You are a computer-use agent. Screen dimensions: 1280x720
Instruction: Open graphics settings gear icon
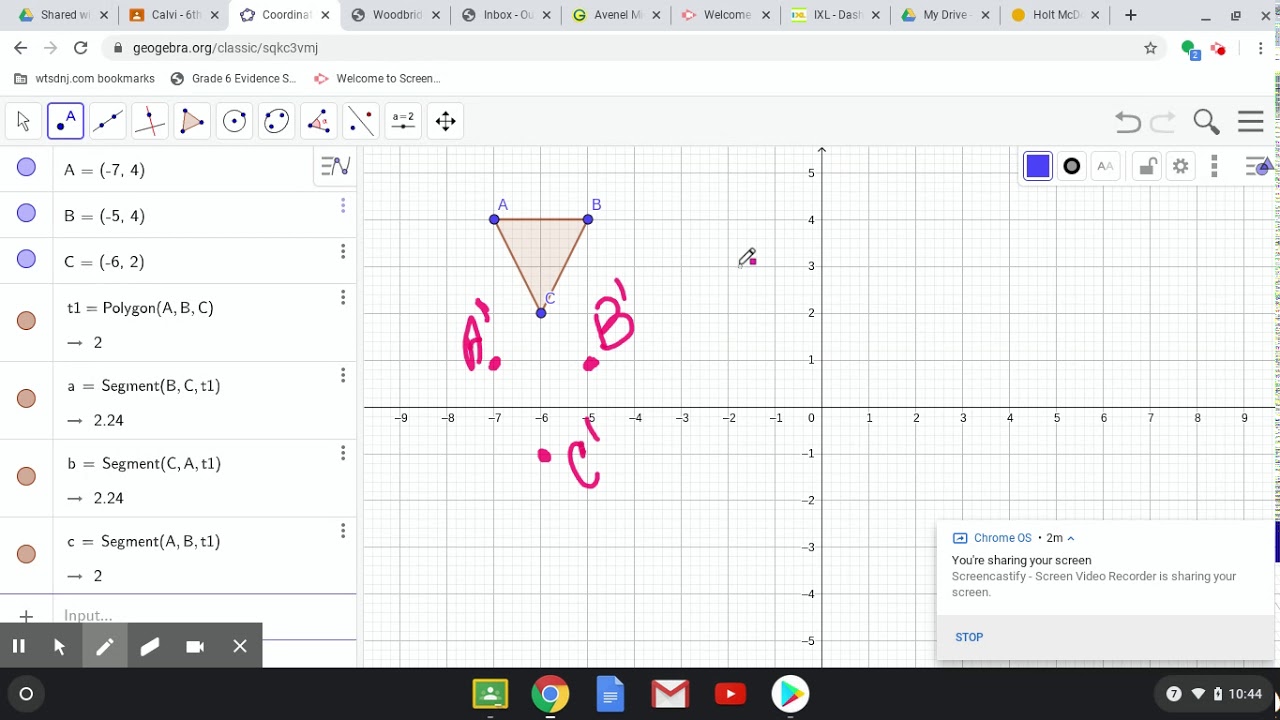tap(1181, 166)
